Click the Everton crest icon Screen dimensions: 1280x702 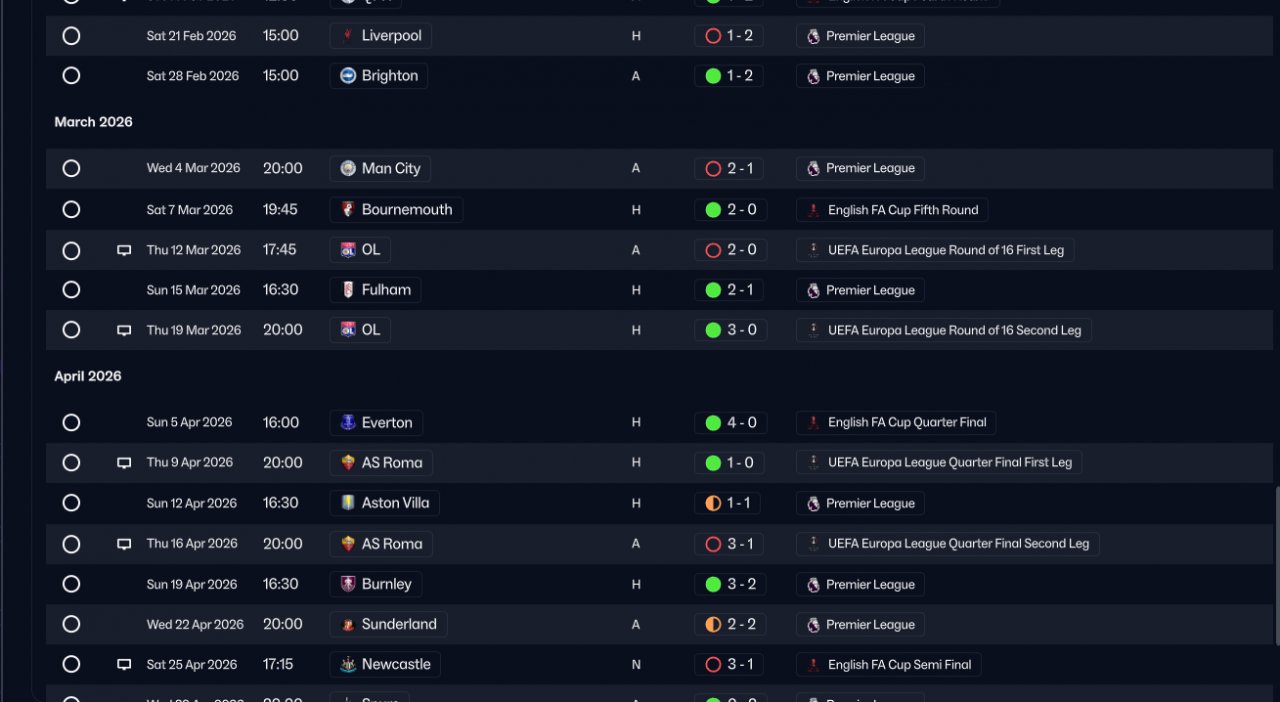348,423
